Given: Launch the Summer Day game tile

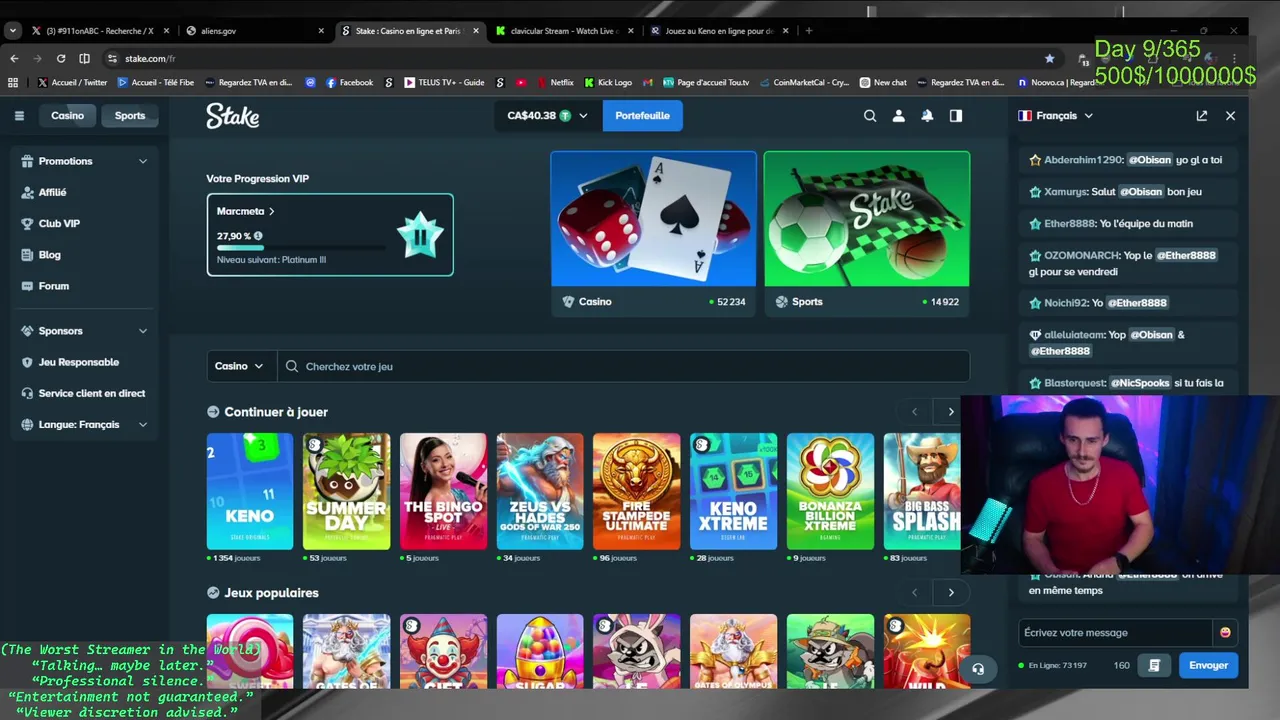Looking at the screenshot, I should (x=347, y=491).
